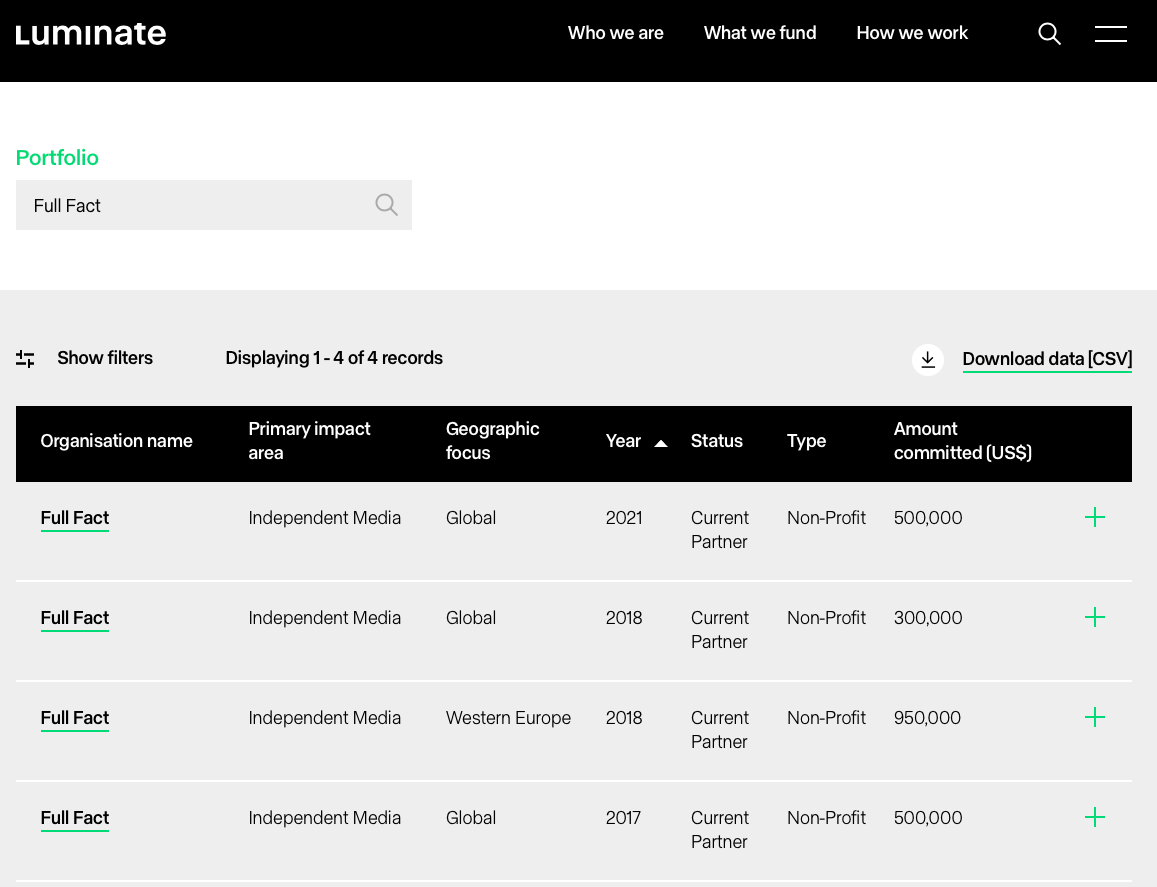This screenshot has height=887, width=1157.
Task: Expand the 2017 Full Fact row
Action: 1095,817
